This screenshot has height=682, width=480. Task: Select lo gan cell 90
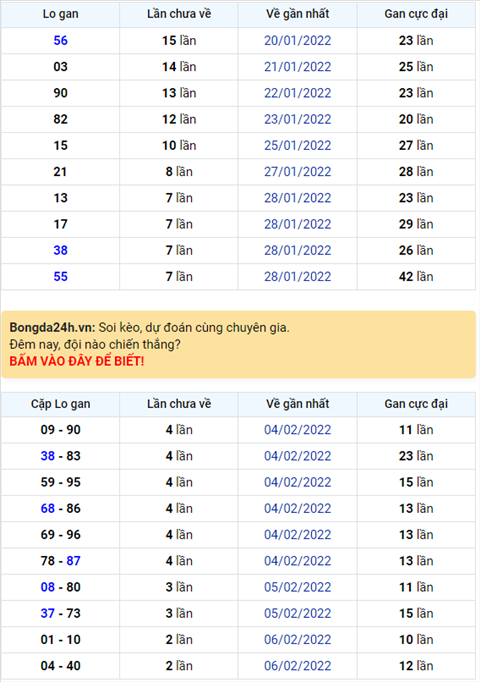tap(60, 93)
